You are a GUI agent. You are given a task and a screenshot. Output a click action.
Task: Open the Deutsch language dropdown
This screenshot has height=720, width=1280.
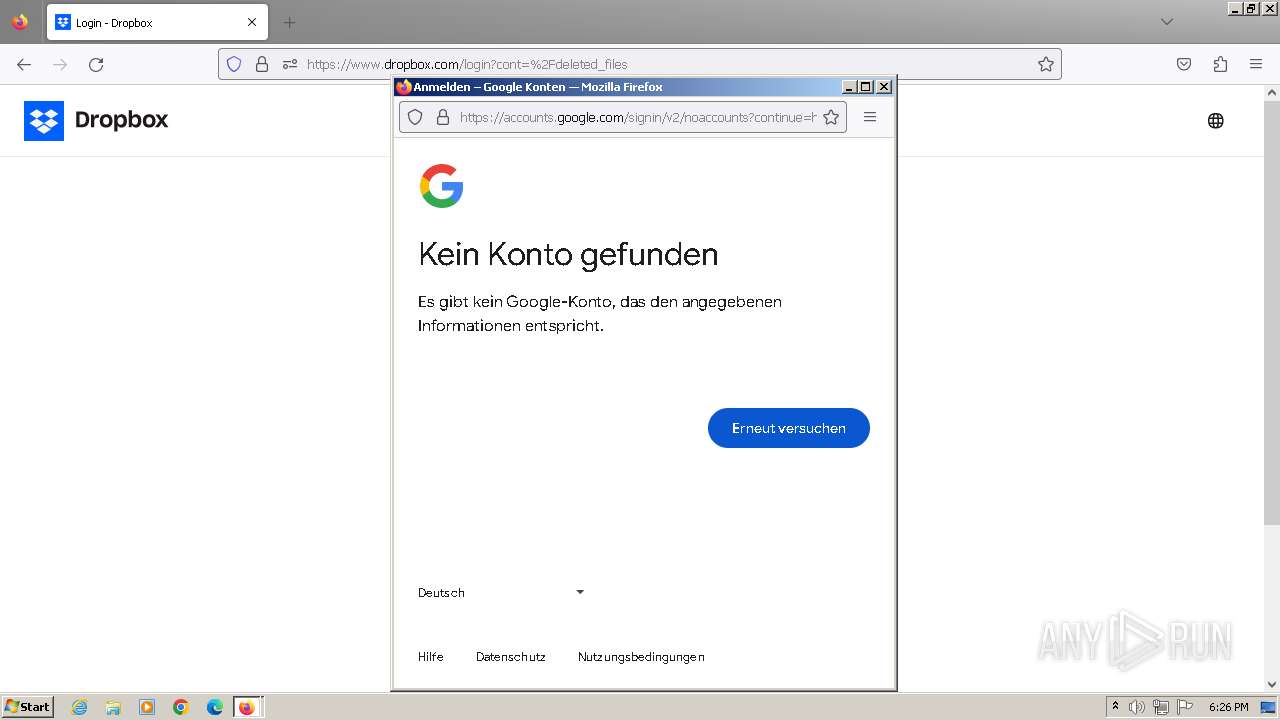(501, 593)
